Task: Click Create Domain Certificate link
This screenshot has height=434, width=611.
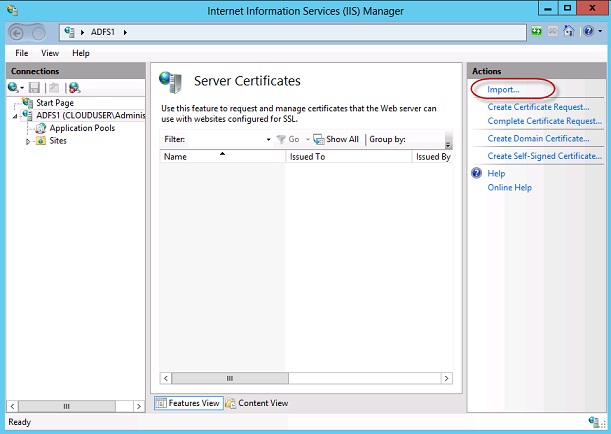Action: [x=538, y=138]
